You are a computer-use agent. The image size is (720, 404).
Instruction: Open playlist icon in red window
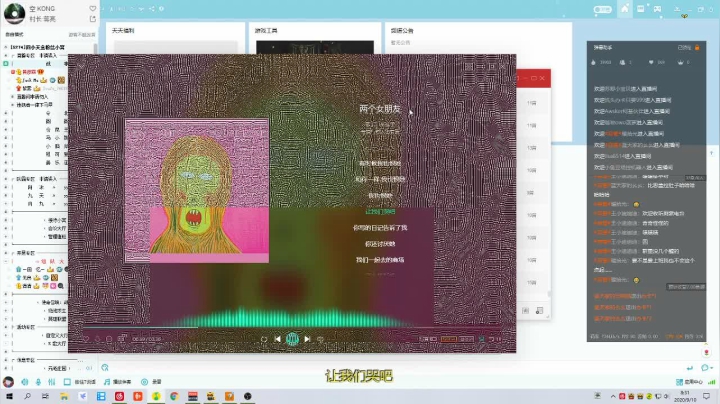tap(540, 311)
